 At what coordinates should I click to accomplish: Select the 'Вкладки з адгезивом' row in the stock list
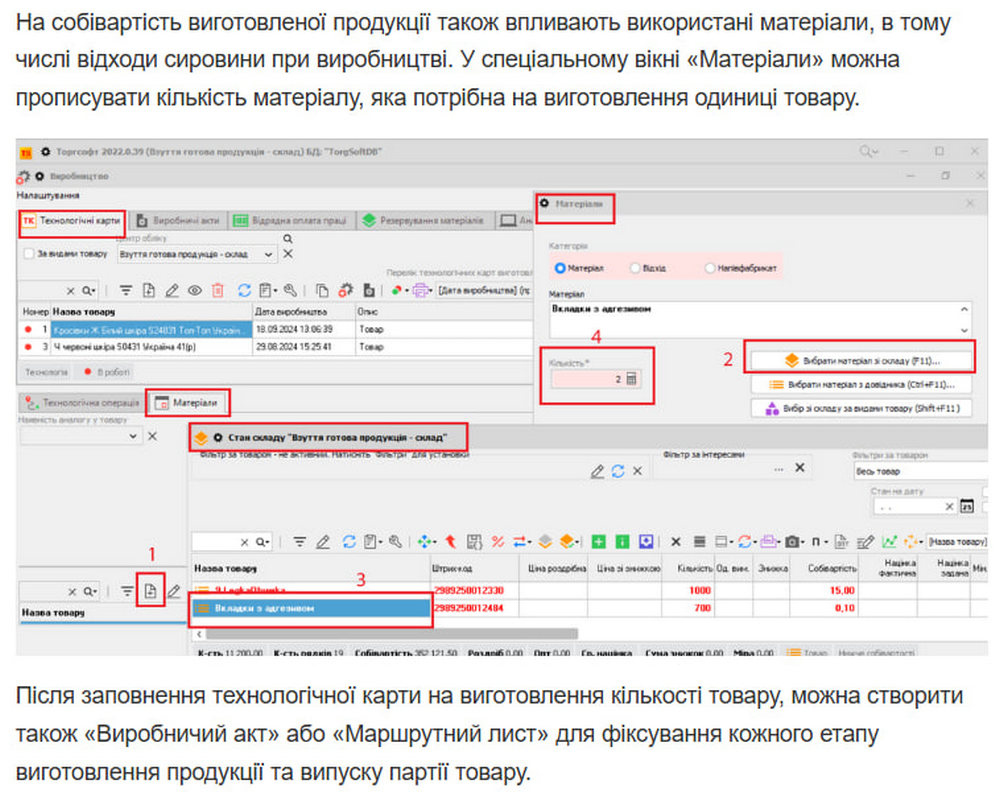click(311, 608)
